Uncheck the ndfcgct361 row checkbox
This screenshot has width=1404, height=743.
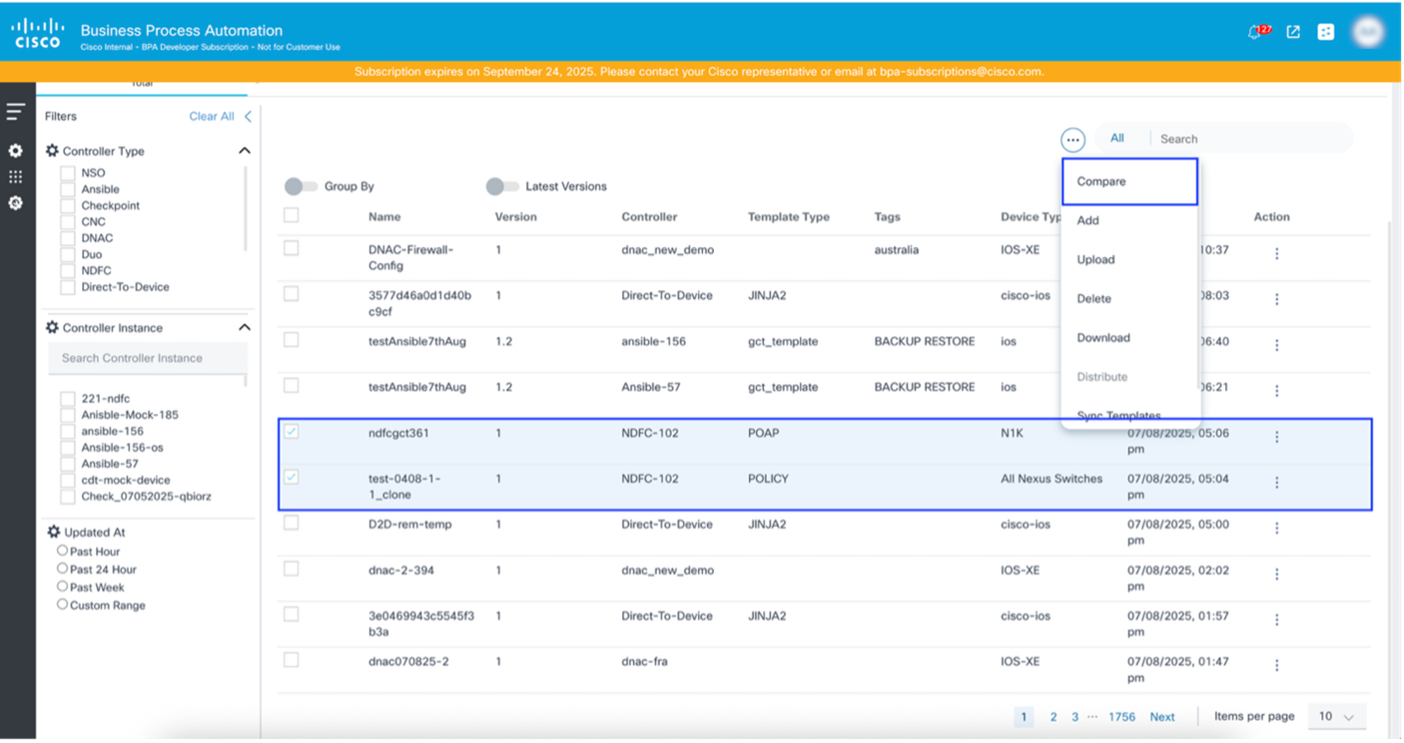click(291, 432)
